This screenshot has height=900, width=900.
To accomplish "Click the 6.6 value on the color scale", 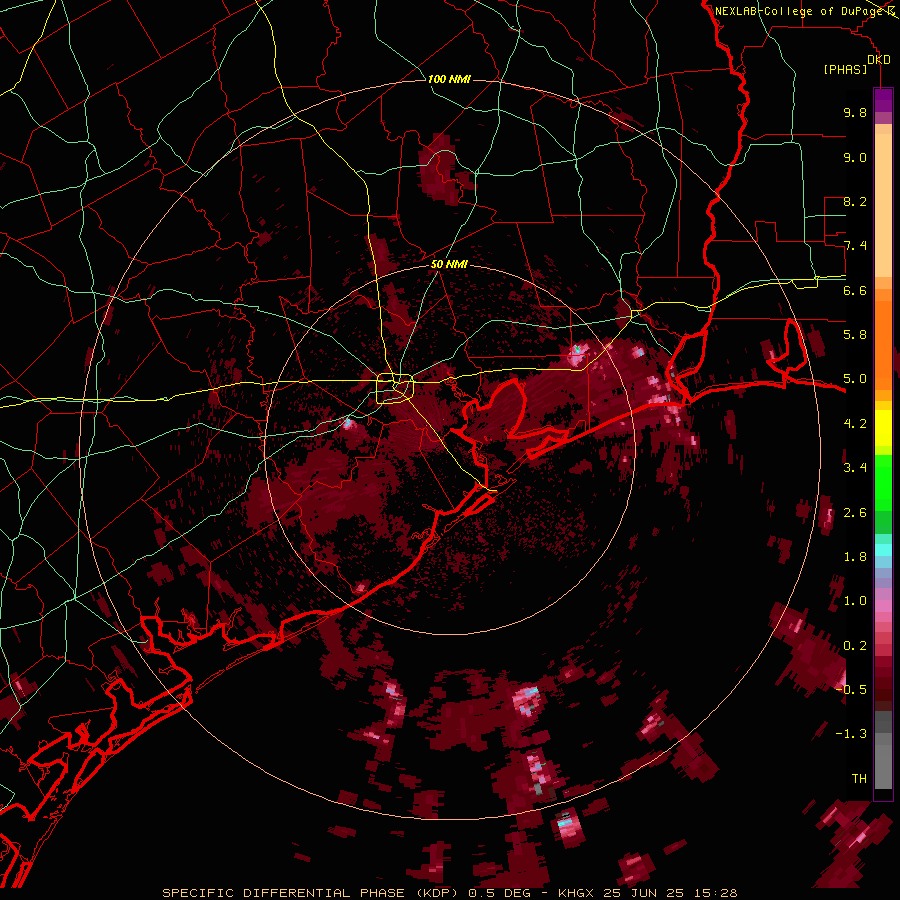I will pos(855,290).
